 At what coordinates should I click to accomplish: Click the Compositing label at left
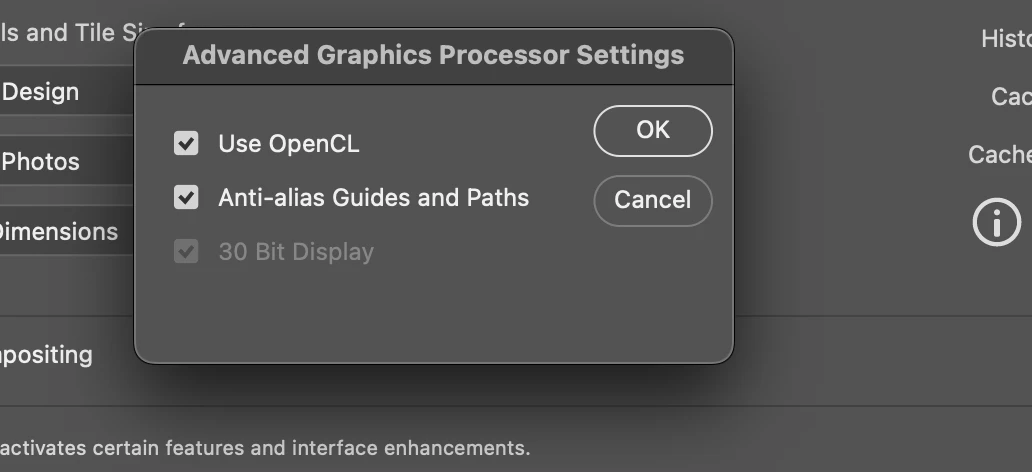click(x=46, y=355)
